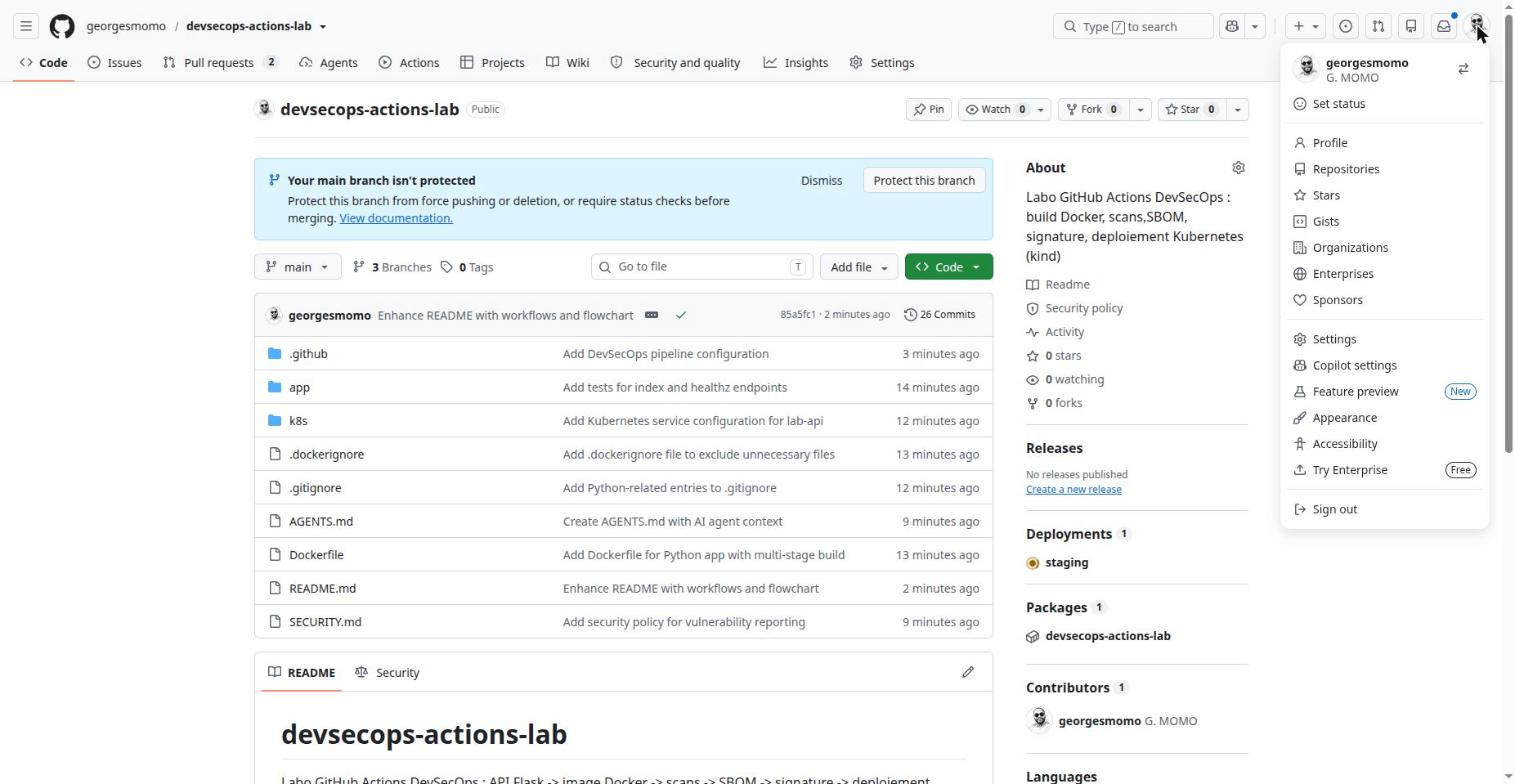The image size is (1515, 784).
Task: Switch to the Issues tab
Action: (114, 62)
